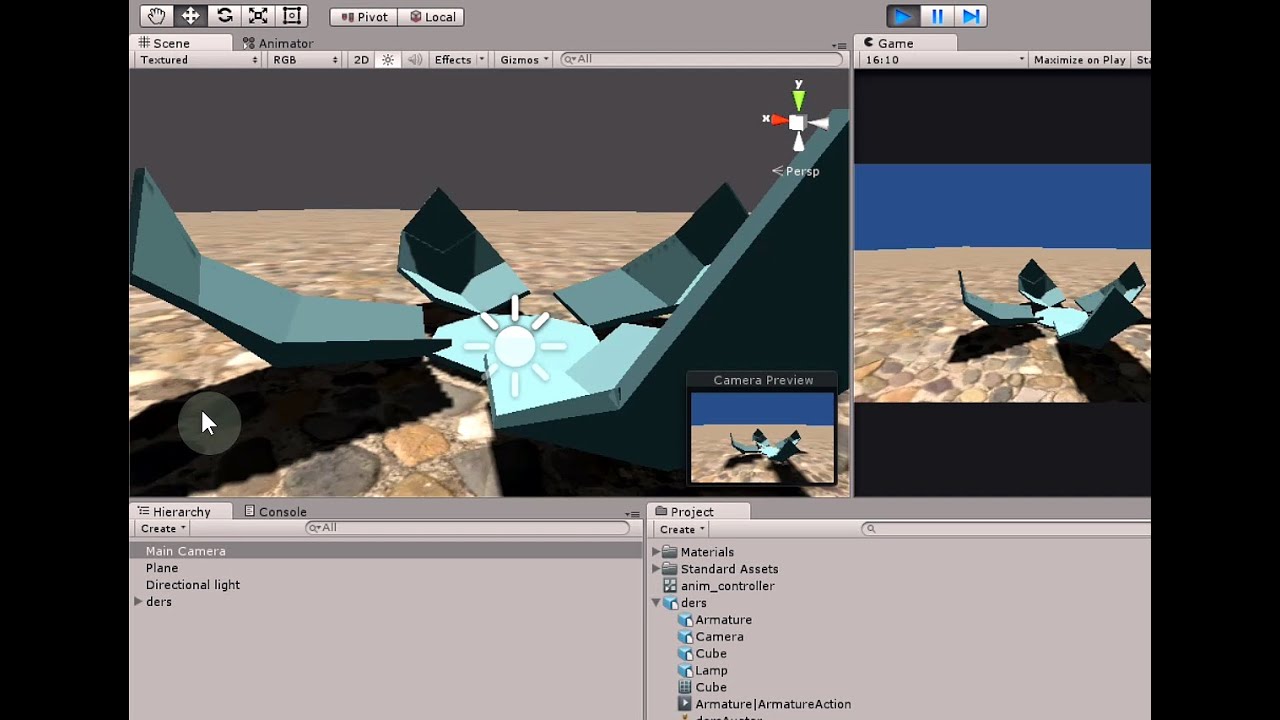Toggle 2D scene view mode
Image resolution: width=1280 pixels, height=720 pixels.
[x=361, y=60]
